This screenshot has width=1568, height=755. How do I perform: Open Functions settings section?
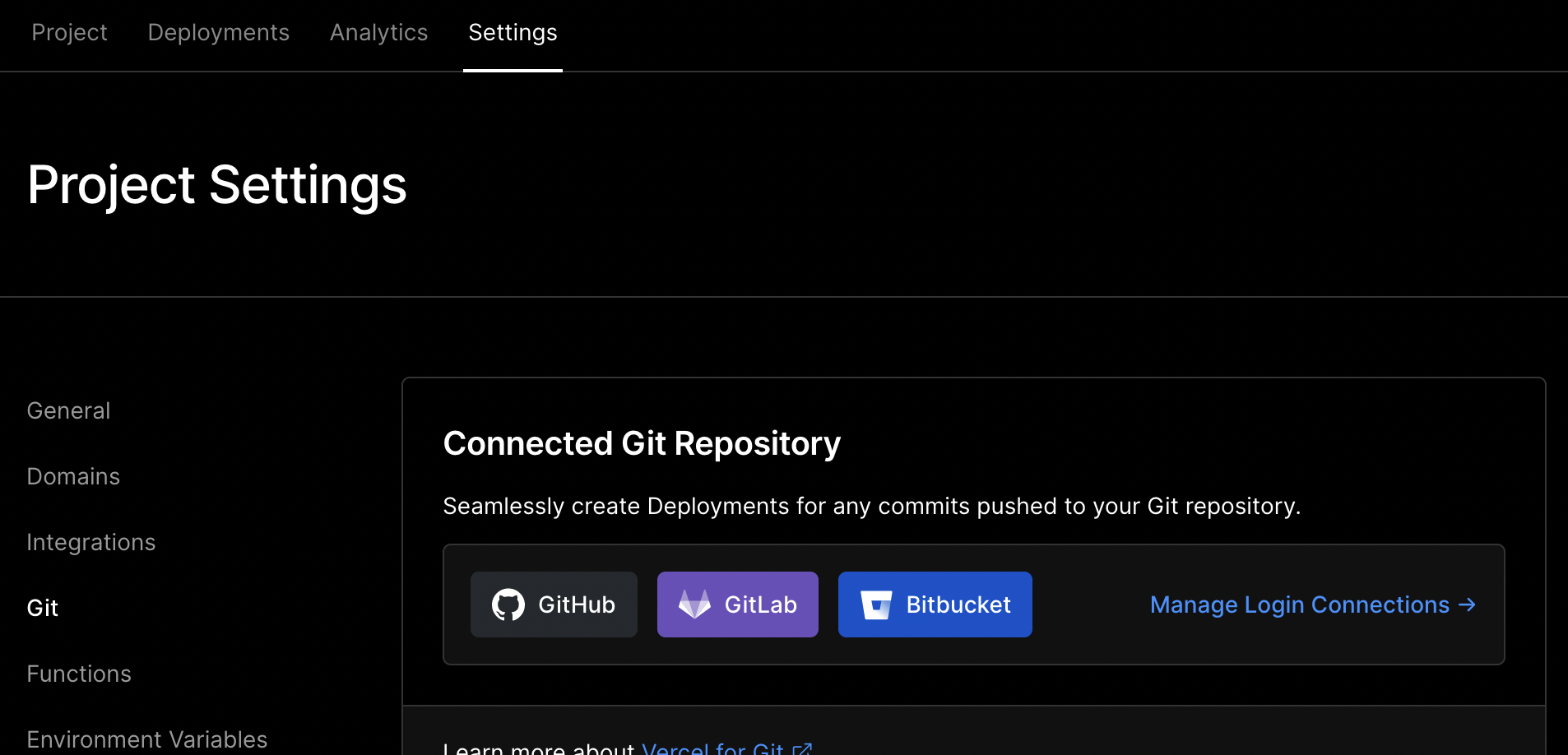pyautogui.click(x=79, y=674)
